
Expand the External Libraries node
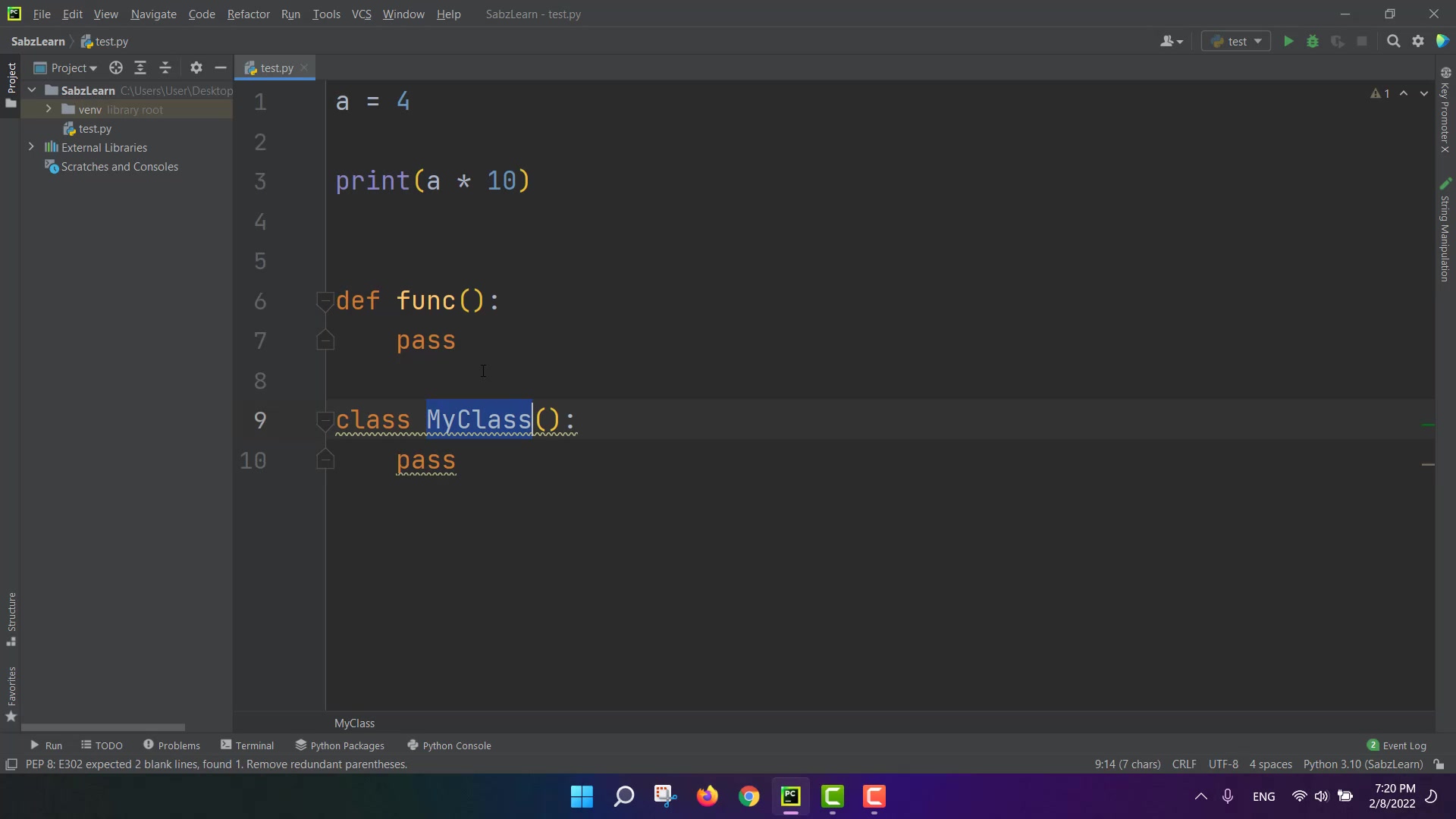point(31,147)
